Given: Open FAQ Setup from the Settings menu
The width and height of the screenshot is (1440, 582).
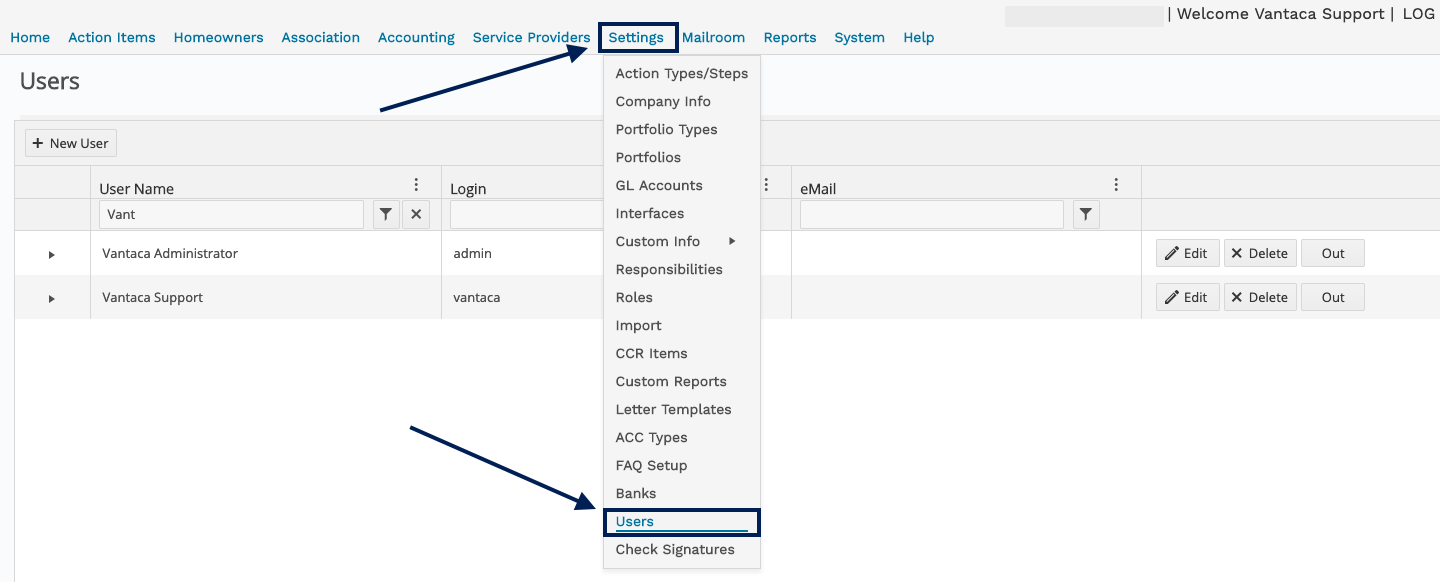Looking at the screenshot, I should point(652,465).
